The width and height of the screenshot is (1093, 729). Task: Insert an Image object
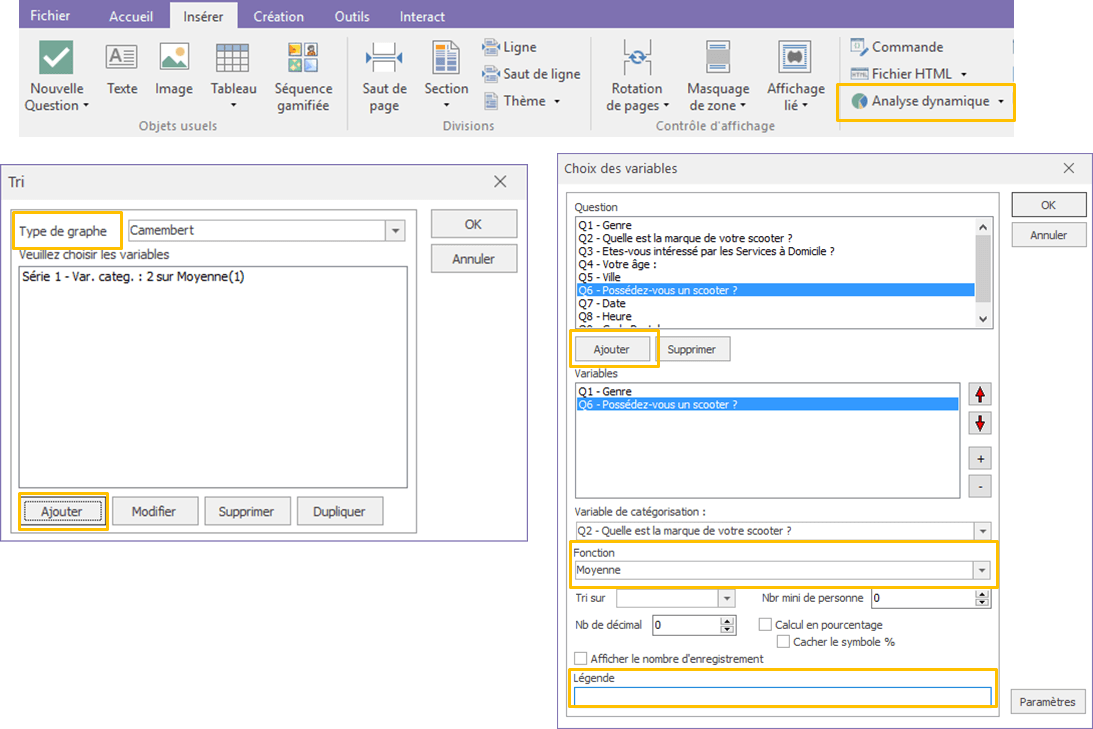click(x=174, y=68)
